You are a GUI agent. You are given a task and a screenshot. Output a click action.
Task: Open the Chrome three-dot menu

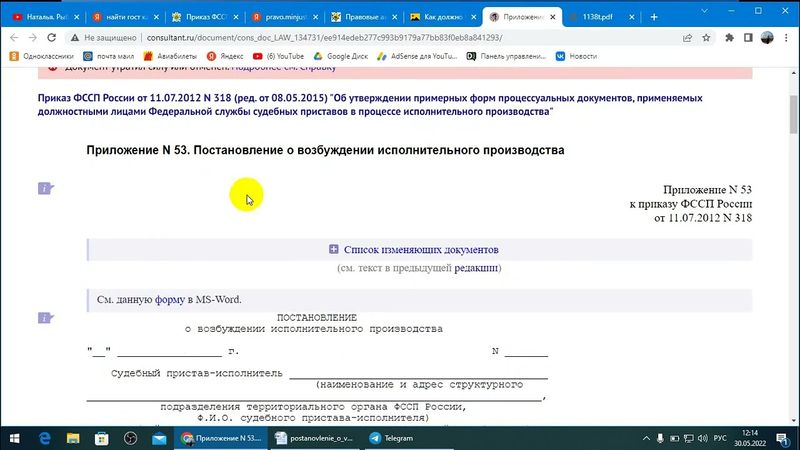[786, 38]
